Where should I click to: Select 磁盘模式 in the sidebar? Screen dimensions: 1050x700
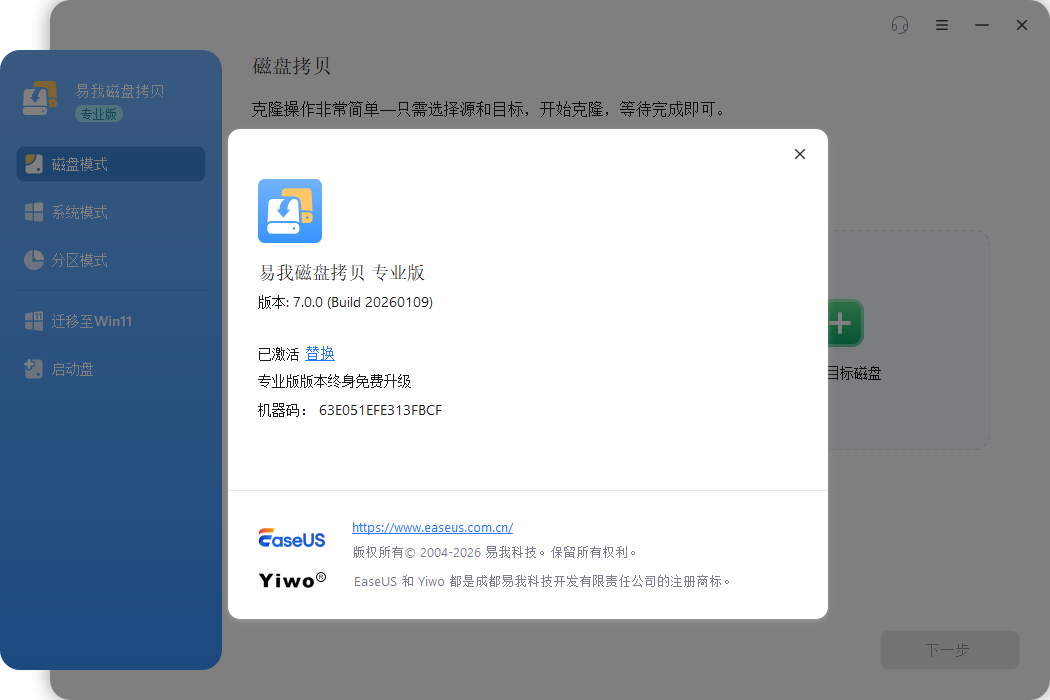point(110,164)
